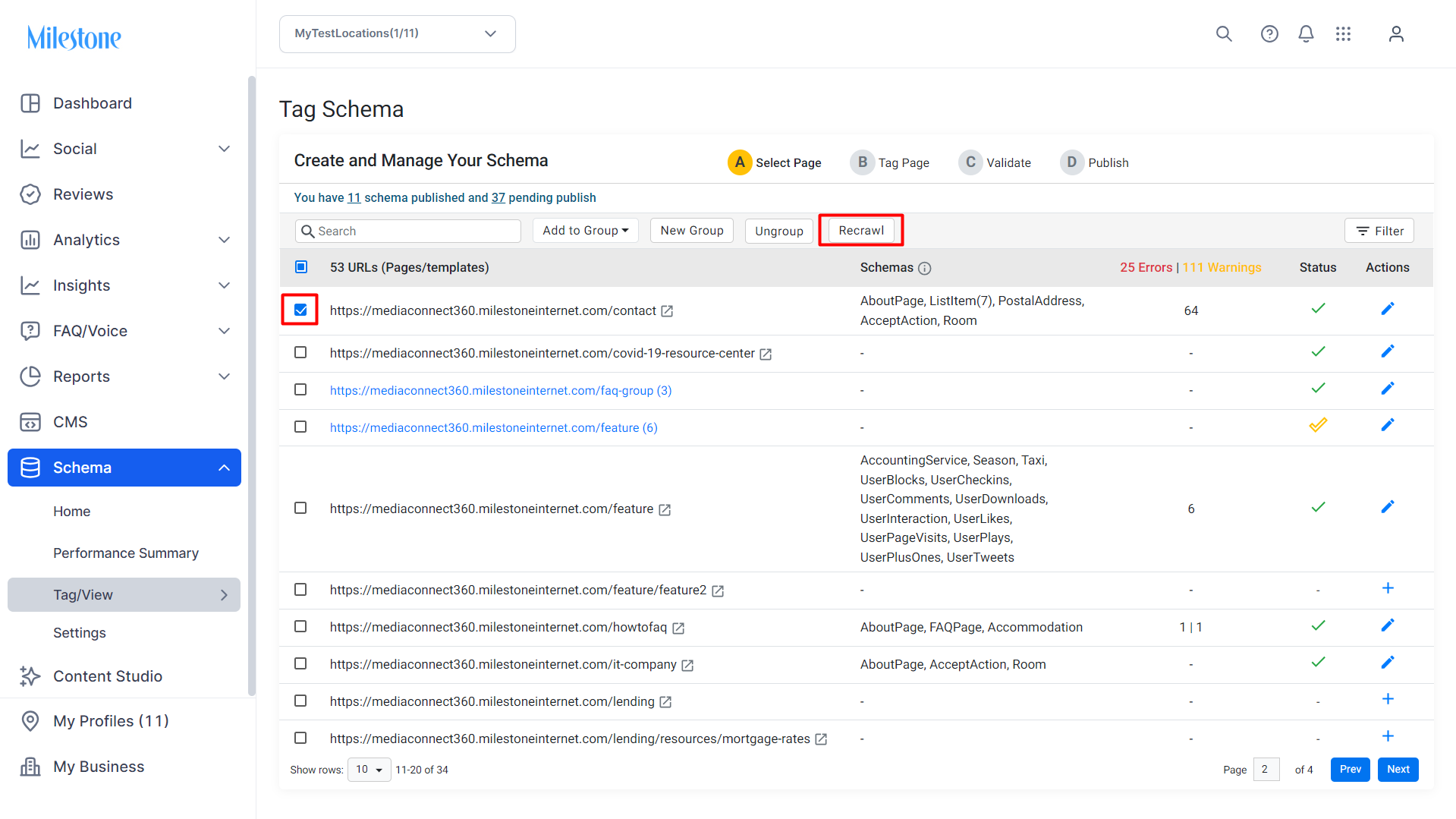Open the notifications bell
The width and height of the screenshot is (1456, 819).
tap(1306, 34)
